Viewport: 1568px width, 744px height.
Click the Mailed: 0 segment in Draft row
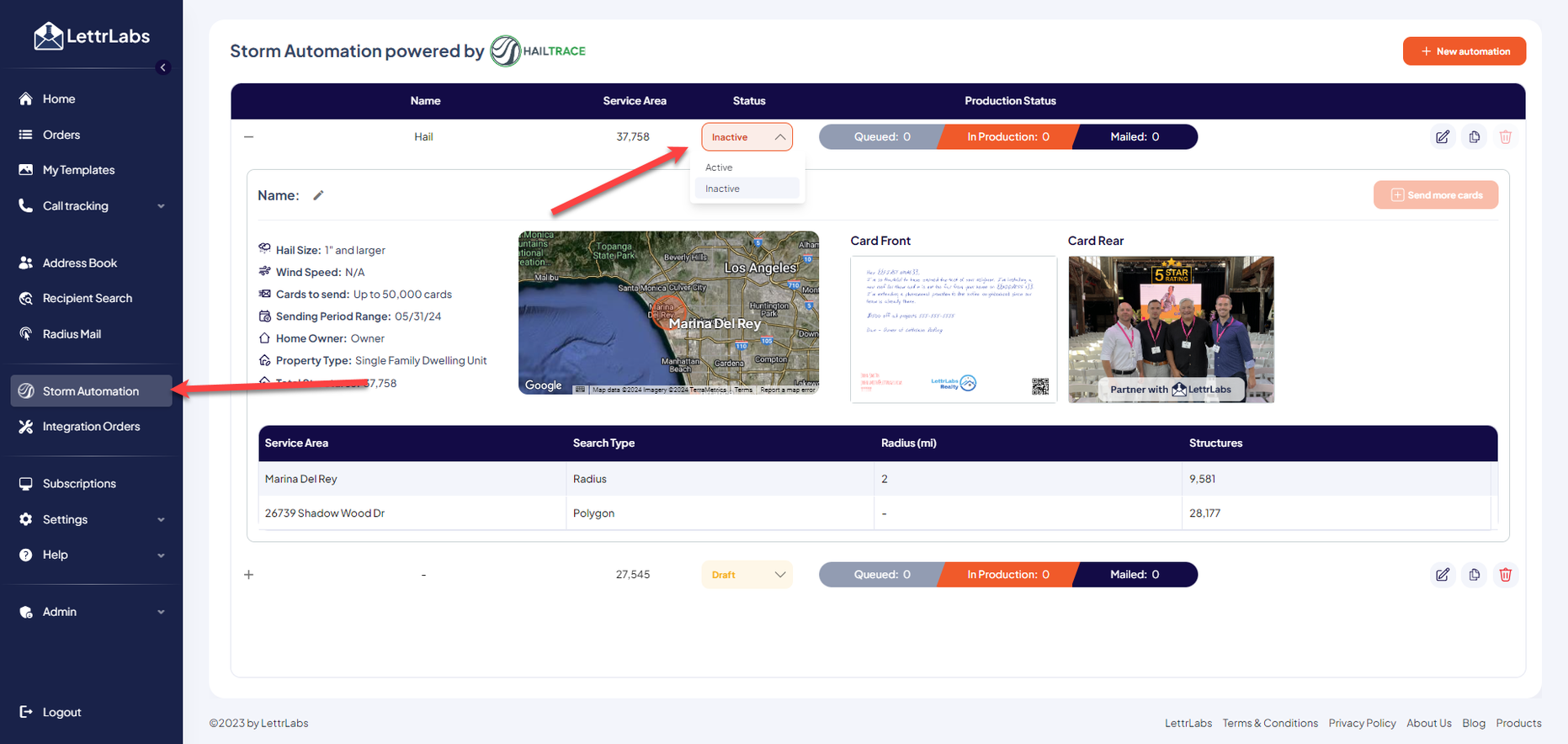[1135, 575]
